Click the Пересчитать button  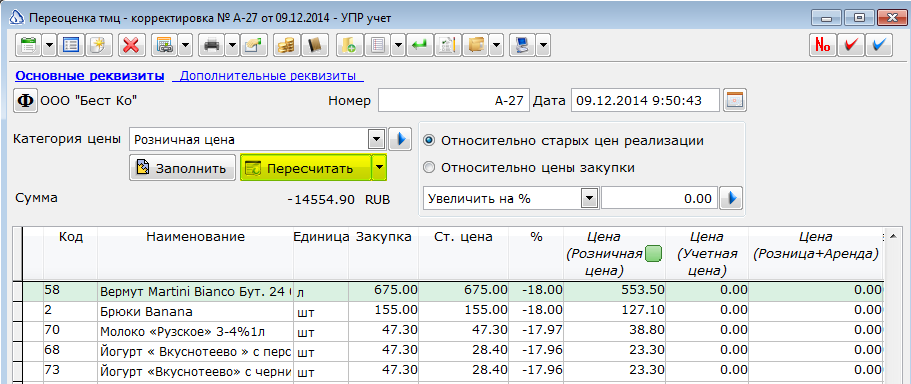306,168
